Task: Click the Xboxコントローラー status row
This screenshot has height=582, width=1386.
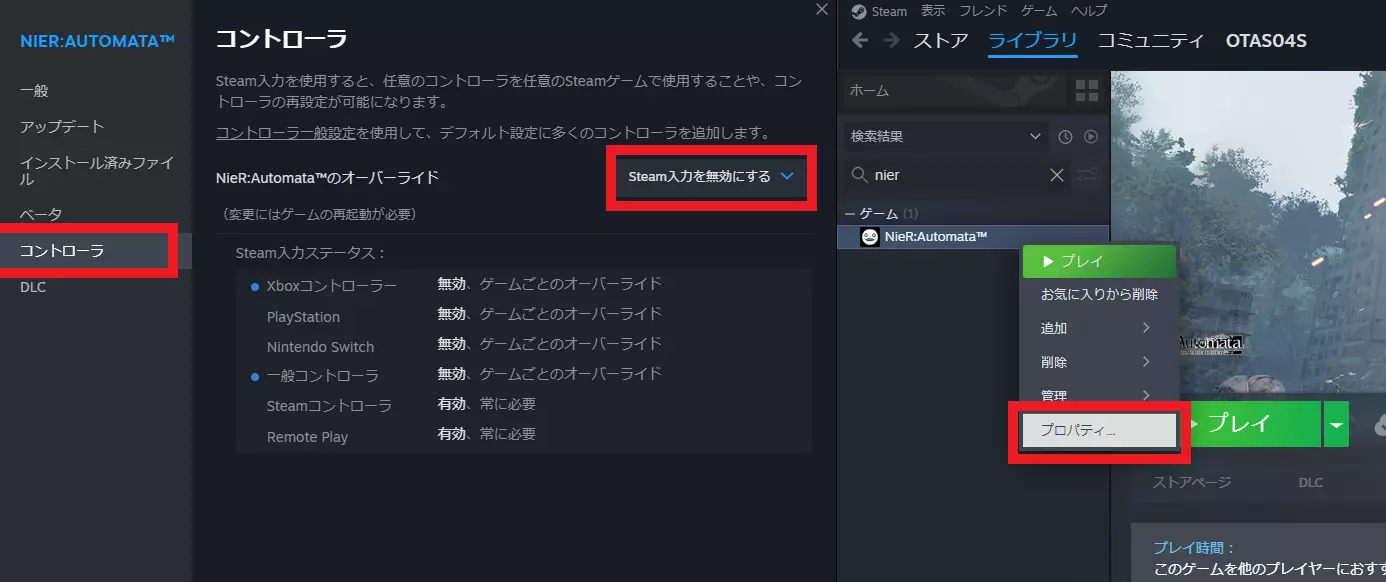Action: point(524,285)
